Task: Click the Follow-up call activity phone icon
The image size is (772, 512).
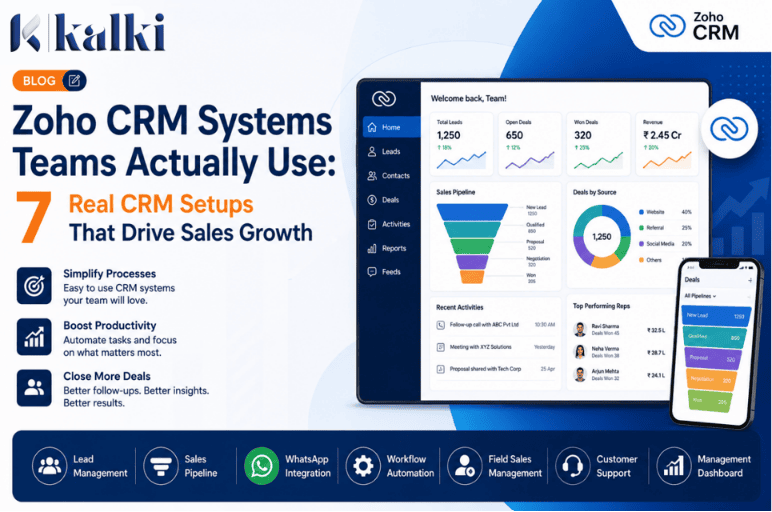Action: click(x=441, y=325)
